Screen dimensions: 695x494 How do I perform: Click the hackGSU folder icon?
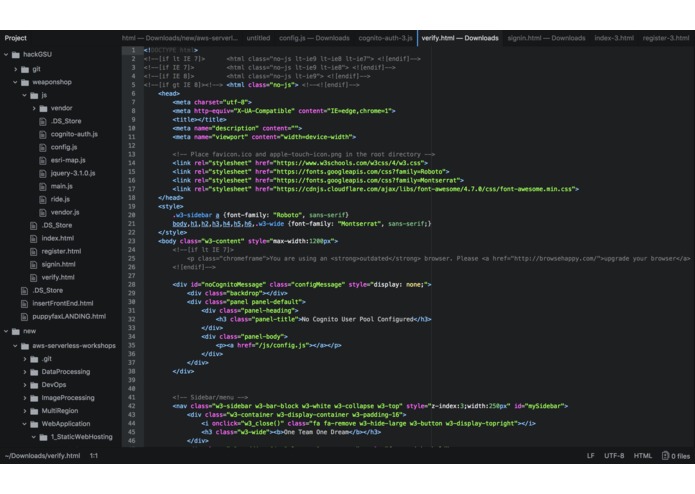click(16, 54)
